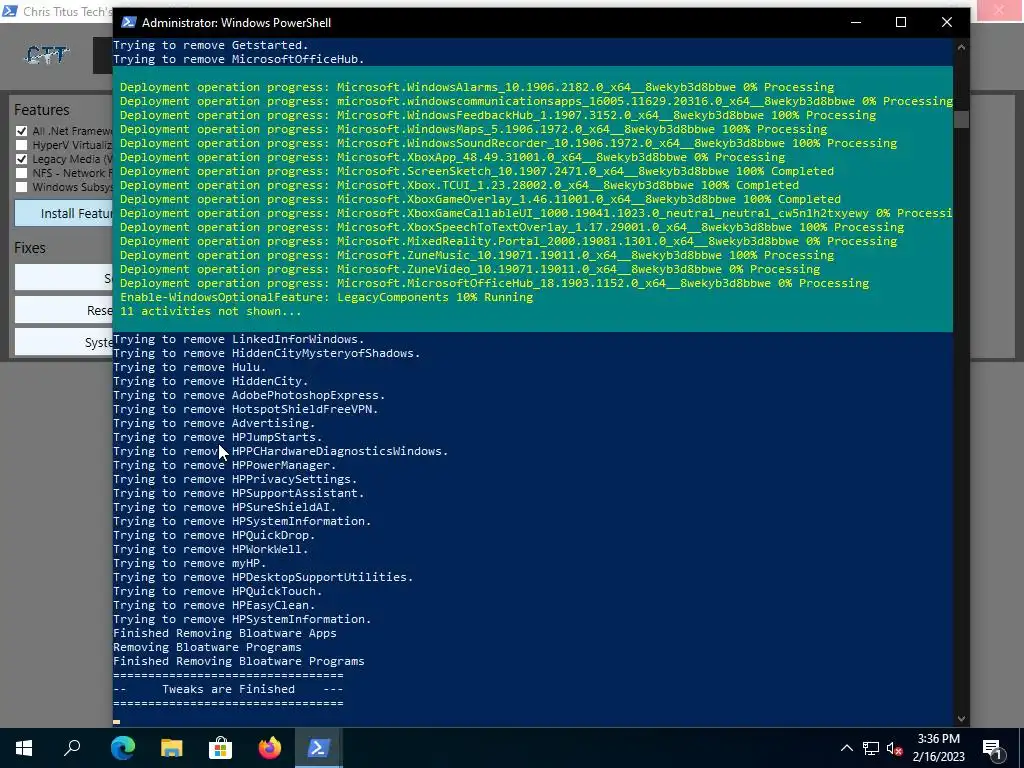Open taskbar search magnifier
Screen dimensions: 1024x768
click(72, 748)
